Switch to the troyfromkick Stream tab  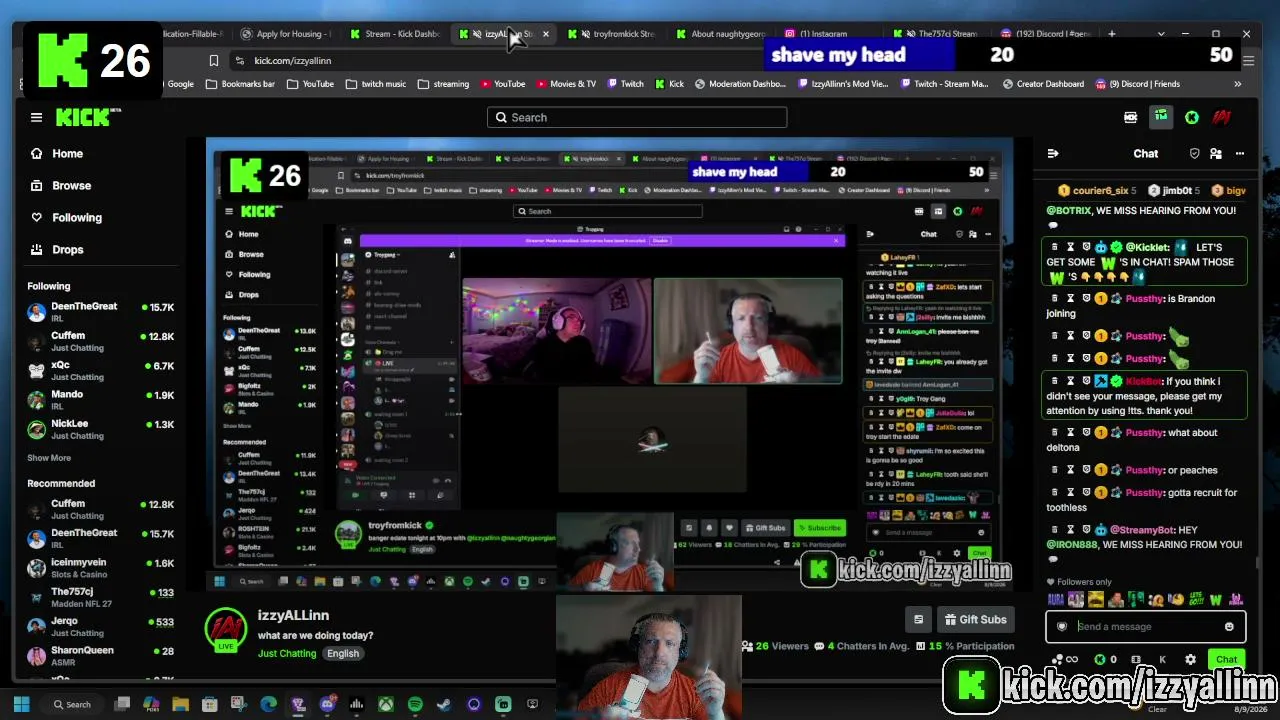tap(614, 34)
